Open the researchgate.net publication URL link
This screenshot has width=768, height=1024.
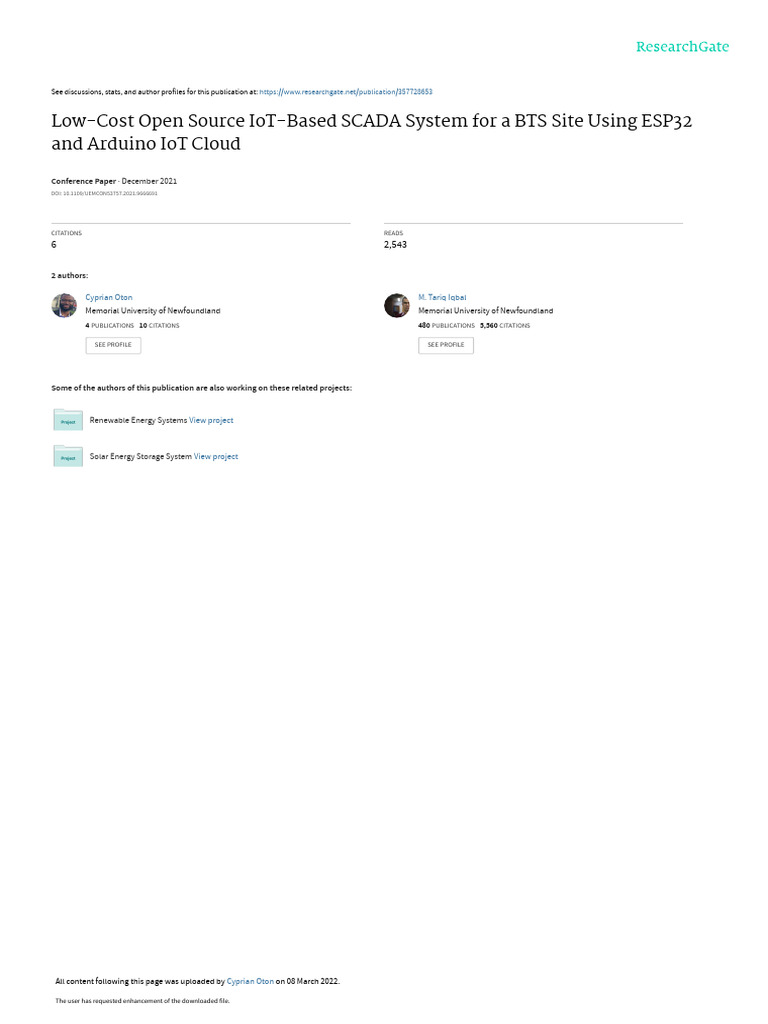pyautogui.click(x=345, y=92)
